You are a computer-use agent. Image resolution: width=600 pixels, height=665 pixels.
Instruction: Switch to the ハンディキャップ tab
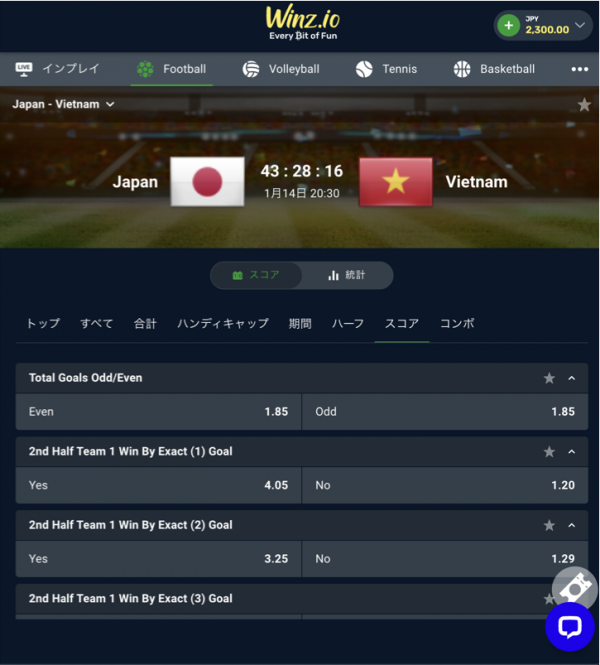(223, 324)
